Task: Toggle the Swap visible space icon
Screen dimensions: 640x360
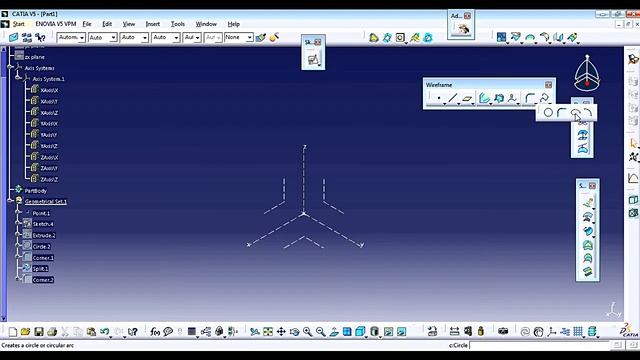Action: pos(402,332)
